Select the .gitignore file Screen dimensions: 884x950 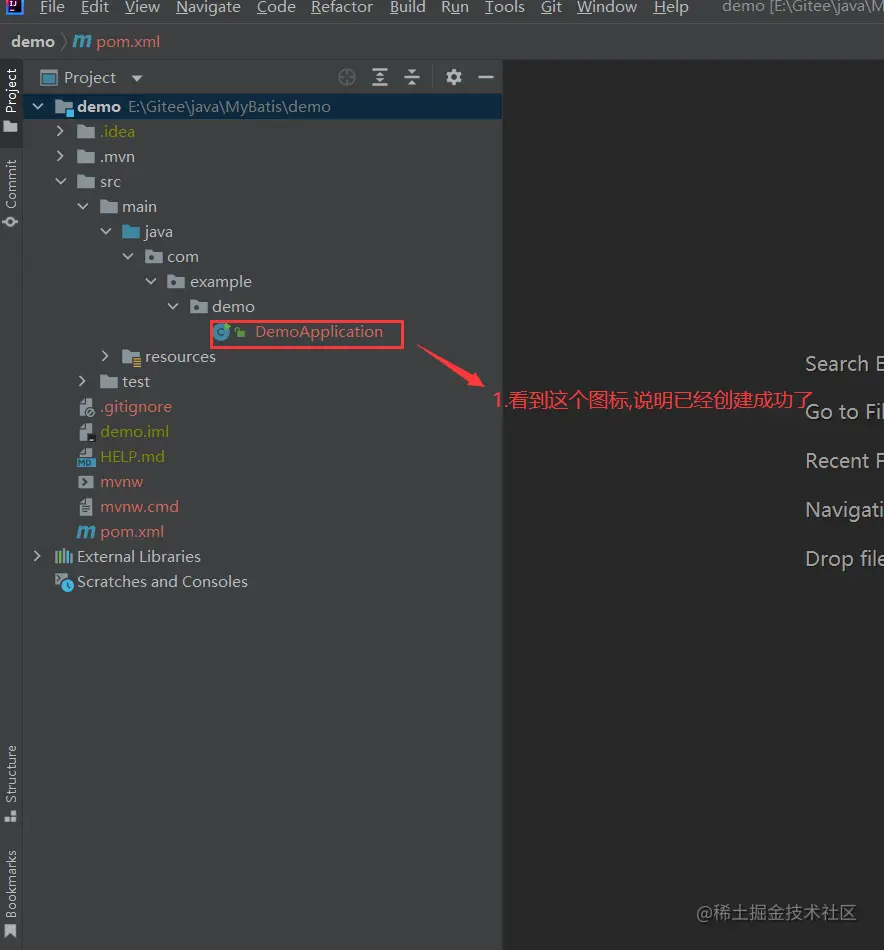tap(136, 407)
